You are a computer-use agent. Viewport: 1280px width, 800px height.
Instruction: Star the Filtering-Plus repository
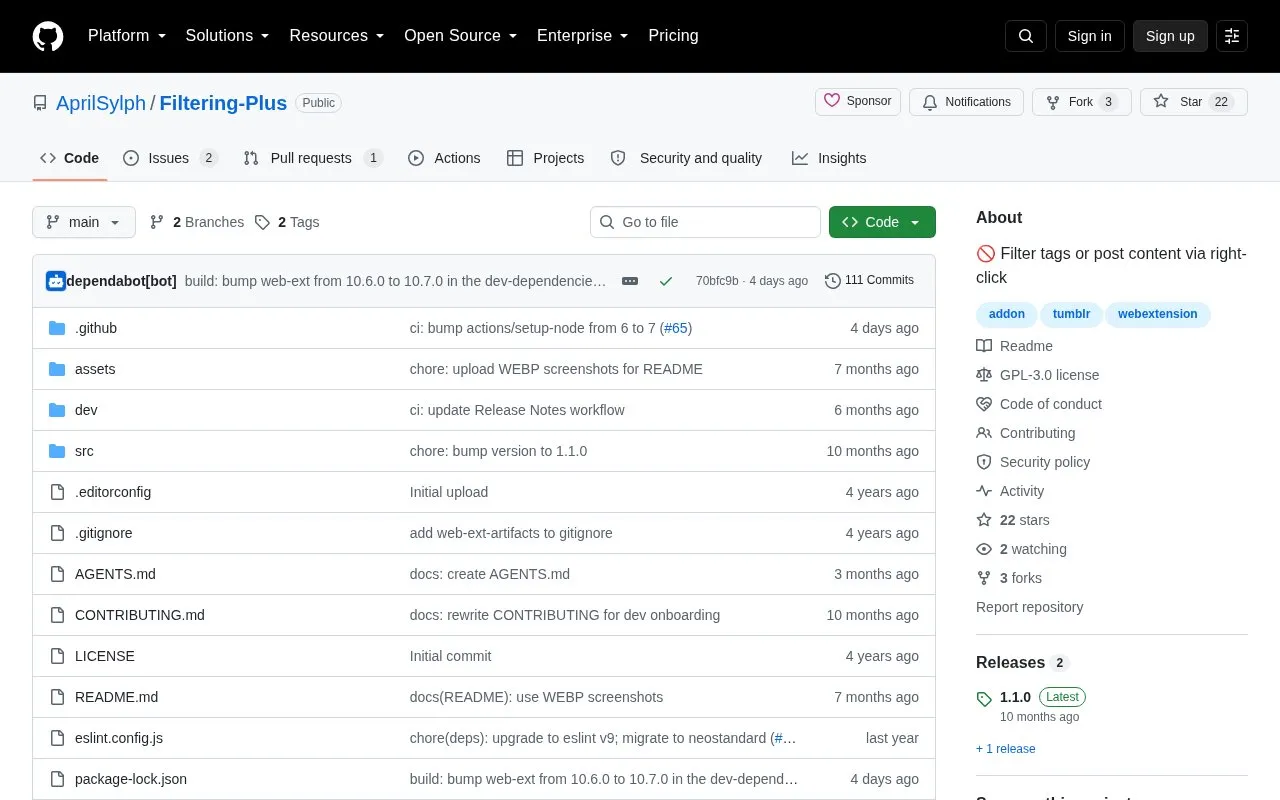pos(1194,102)
